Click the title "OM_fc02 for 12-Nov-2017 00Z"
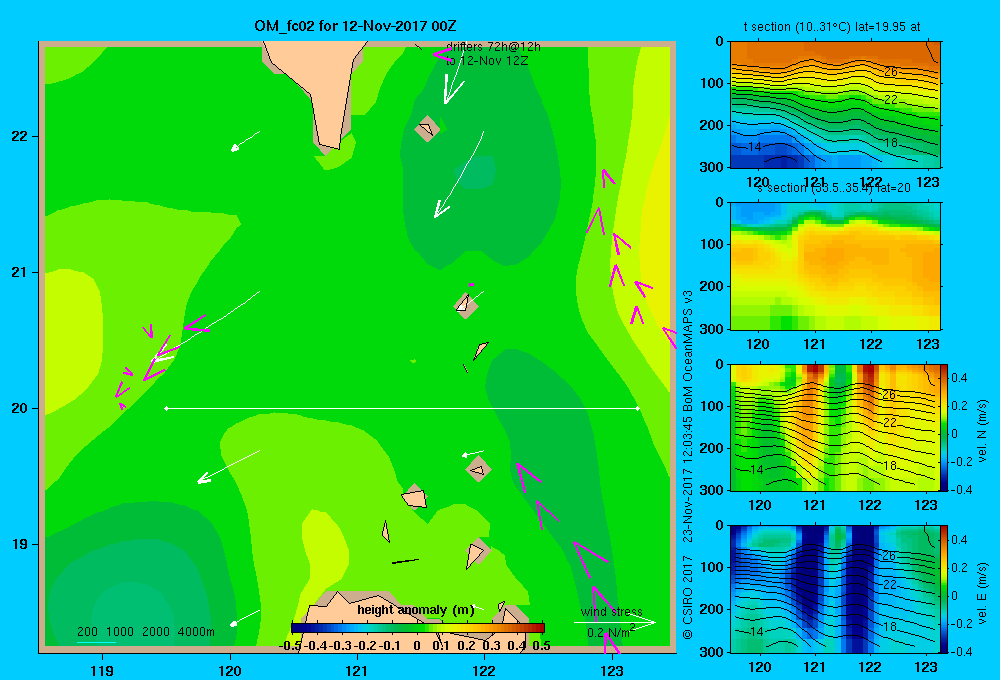 tap(355, 26)
